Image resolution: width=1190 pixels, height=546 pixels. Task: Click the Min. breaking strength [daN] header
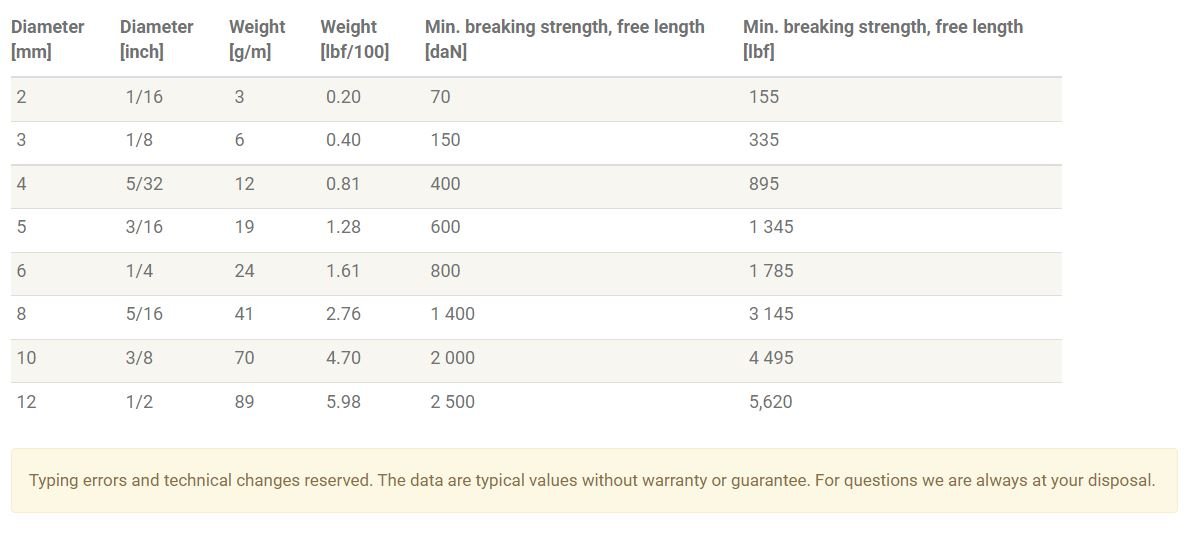pyautogui.click(x=565, y=39)
